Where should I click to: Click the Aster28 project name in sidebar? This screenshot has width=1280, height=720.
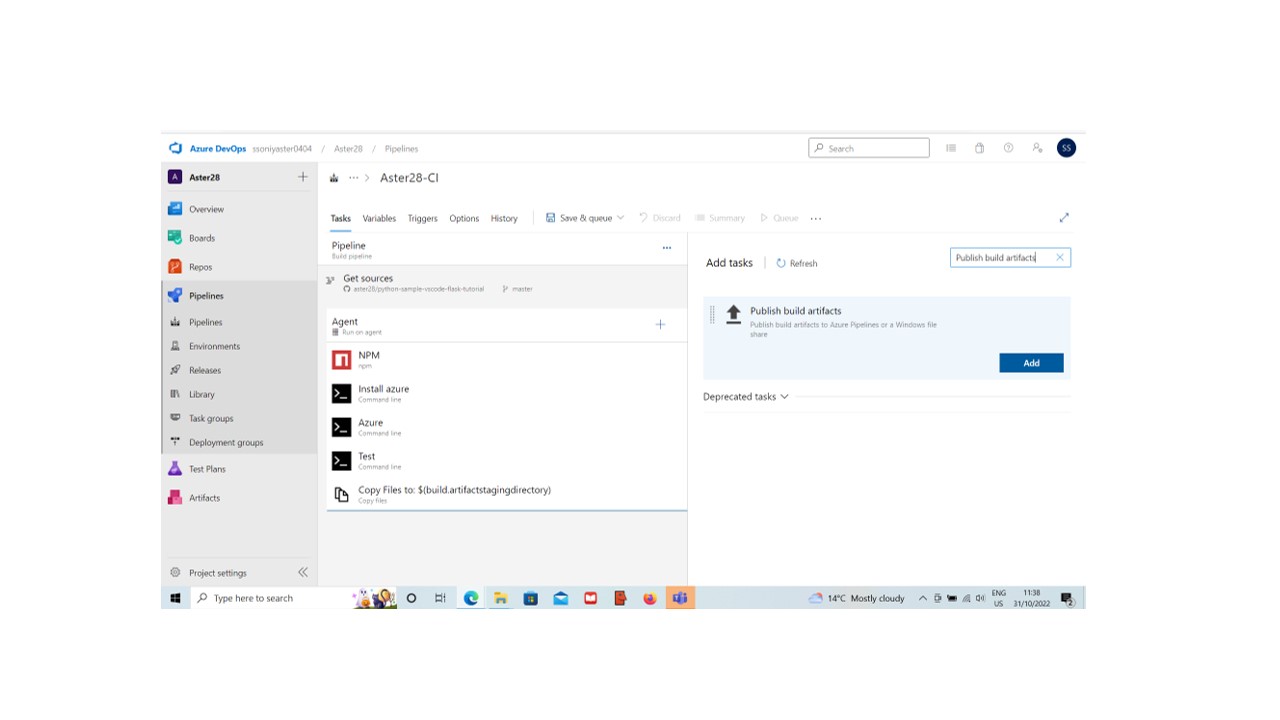[x=204, y=177]
